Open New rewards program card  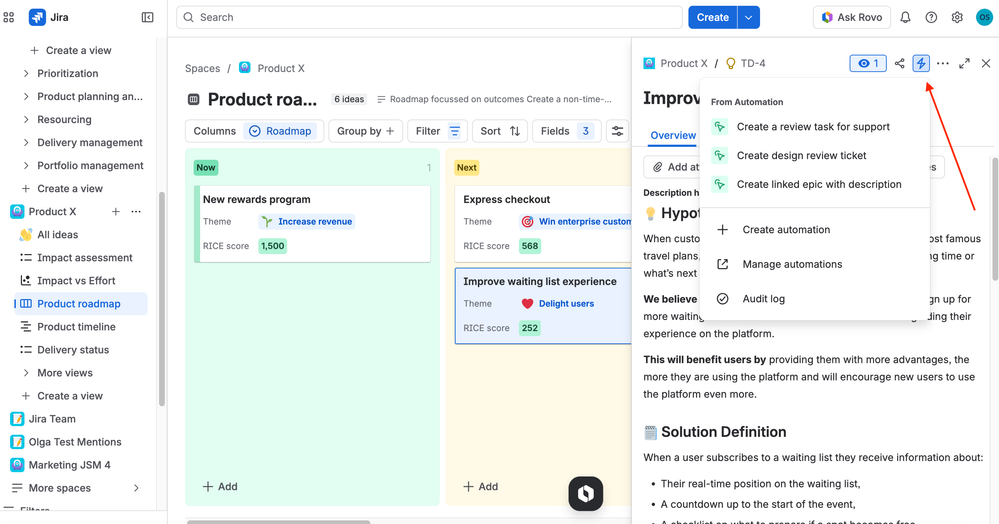tap(312, 224)
